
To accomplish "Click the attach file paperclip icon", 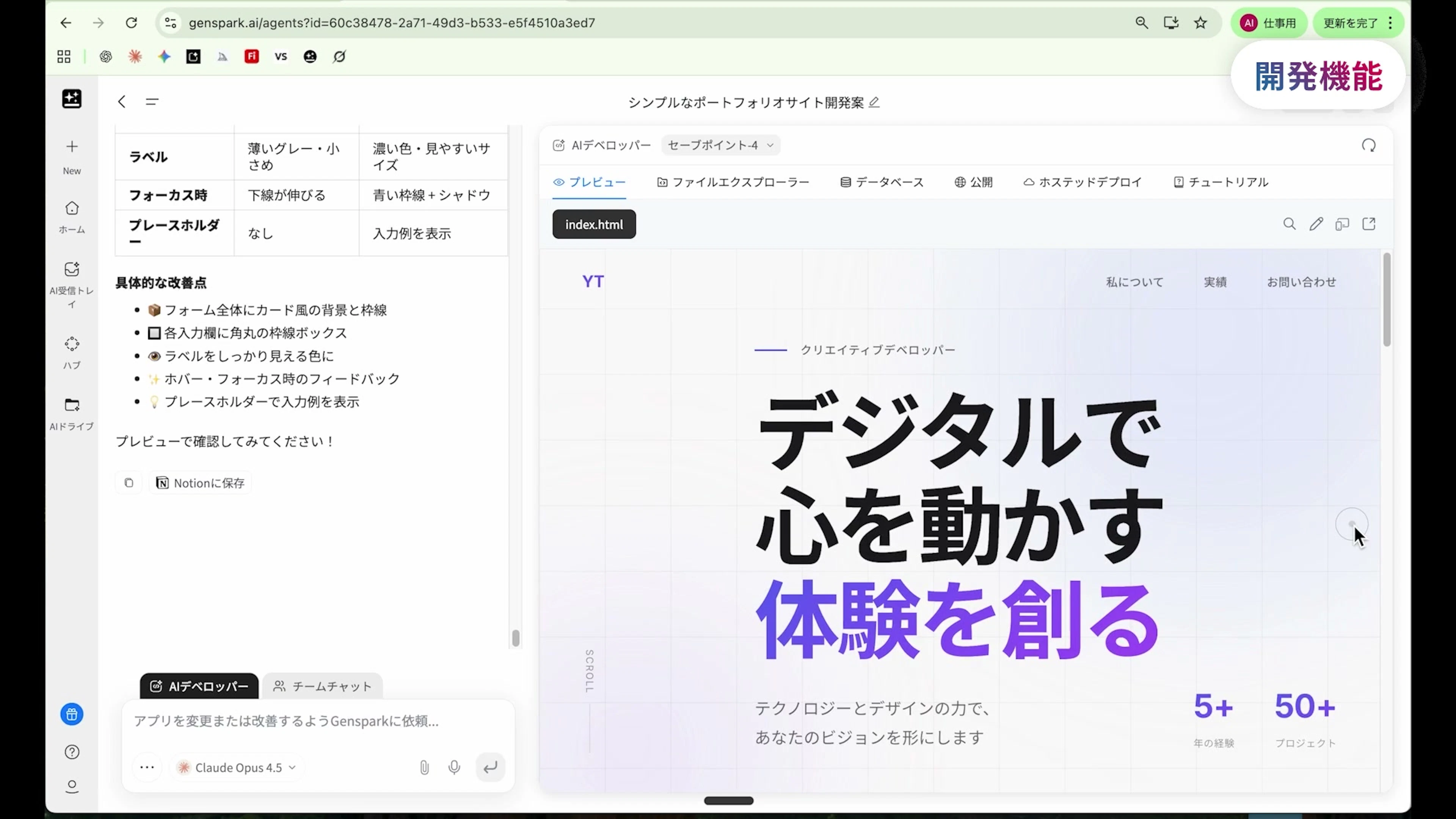I will click(424, 767).
